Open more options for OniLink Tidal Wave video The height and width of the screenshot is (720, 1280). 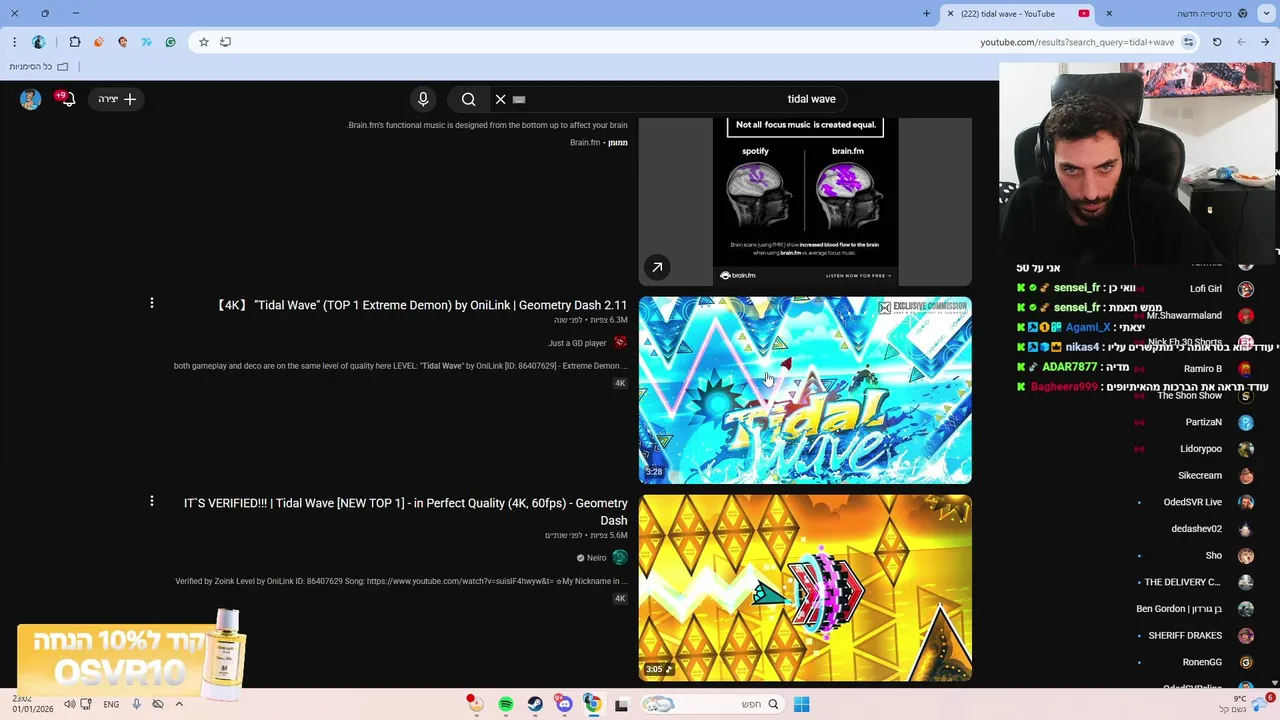coord(152,303)
